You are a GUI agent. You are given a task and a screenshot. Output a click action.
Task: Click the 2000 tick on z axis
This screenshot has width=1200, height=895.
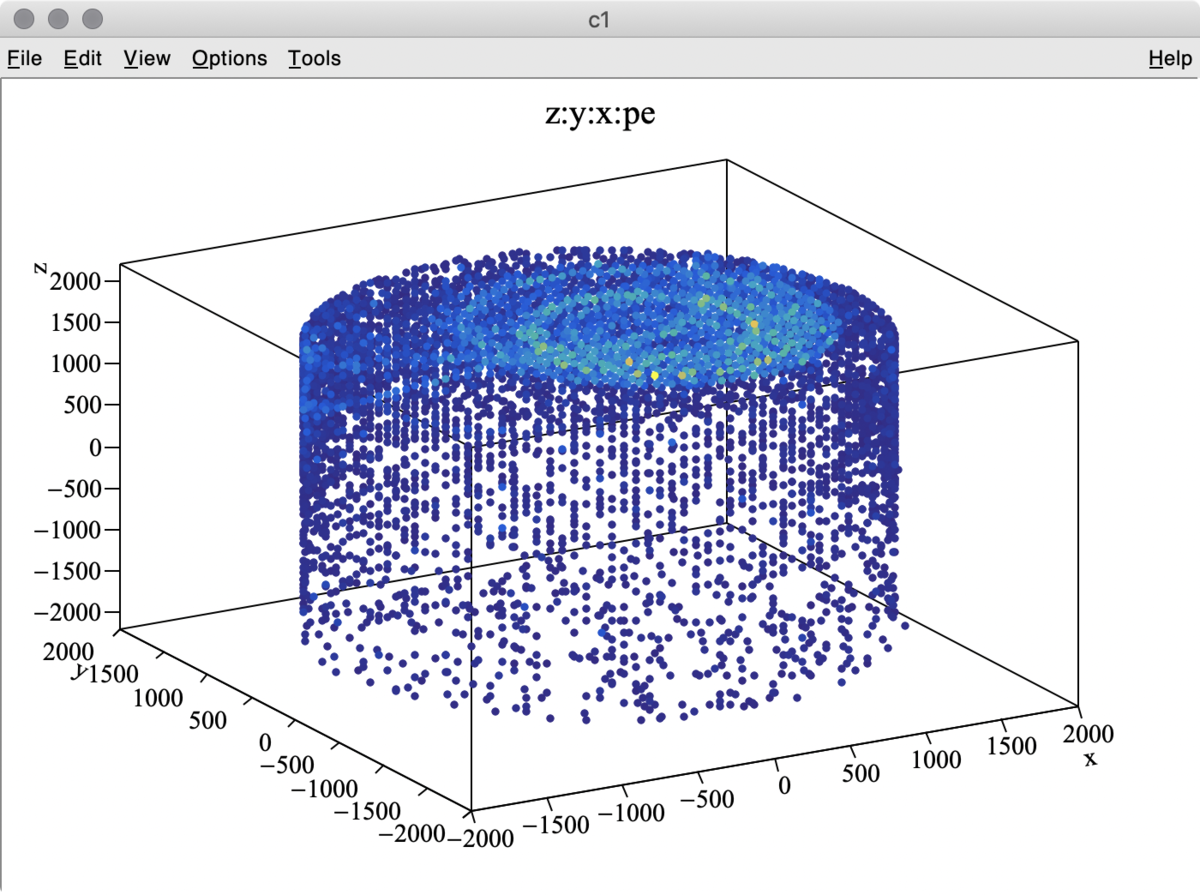(82, 282)
